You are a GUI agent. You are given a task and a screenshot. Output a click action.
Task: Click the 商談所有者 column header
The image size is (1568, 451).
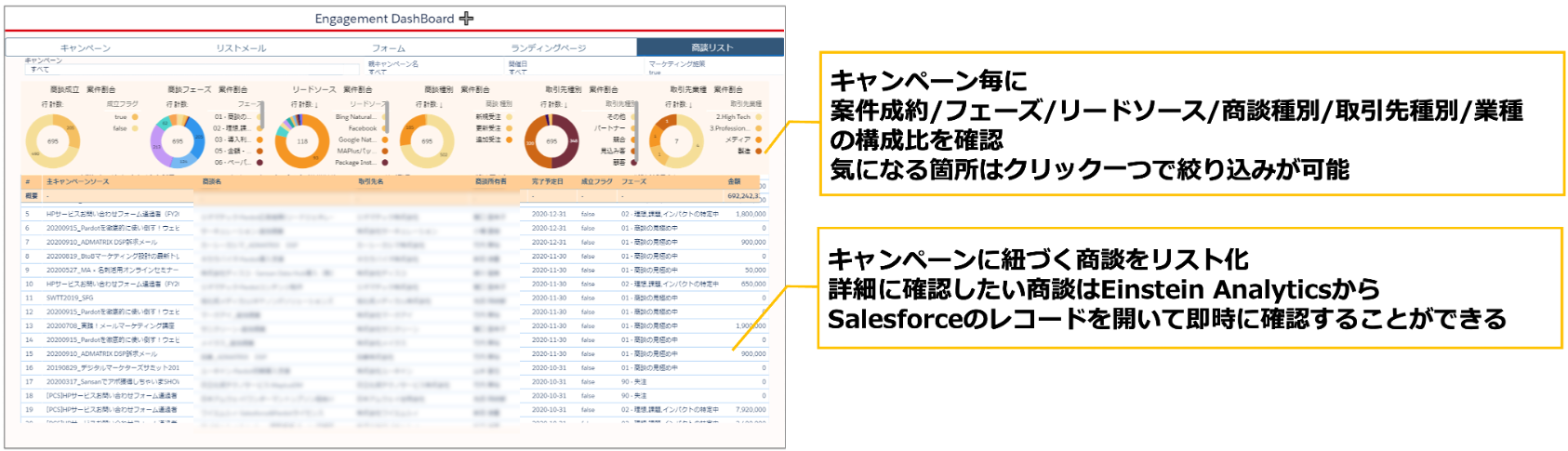point(490,181)
